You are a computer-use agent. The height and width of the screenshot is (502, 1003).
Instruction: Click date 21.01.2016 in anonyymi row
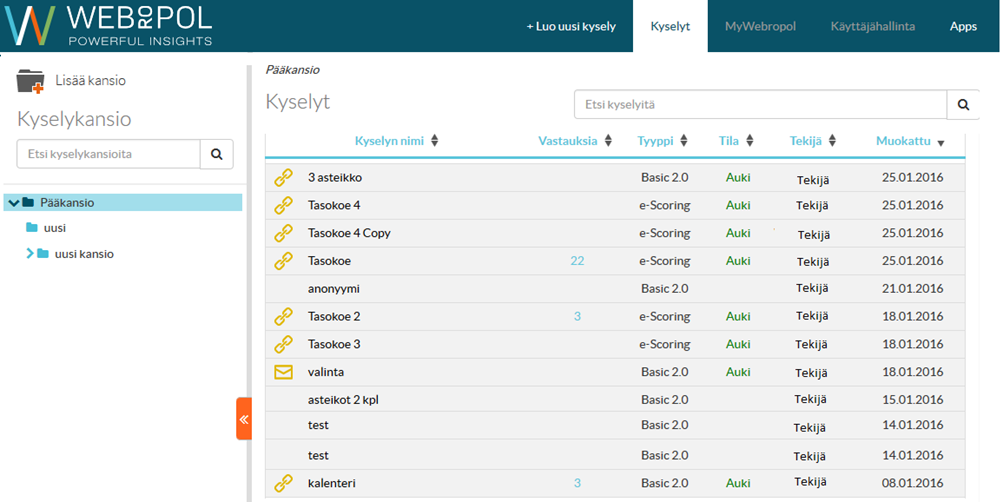[x=912, y=289]
